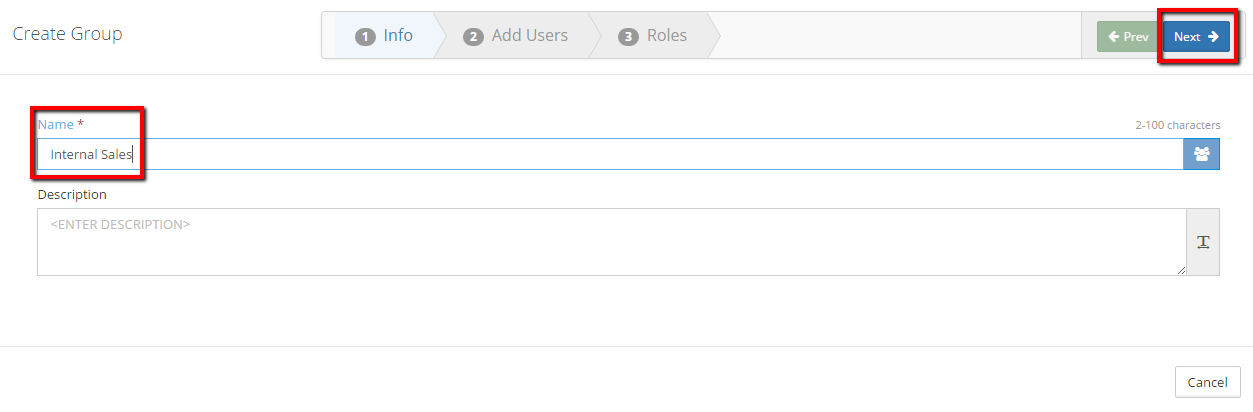
Task: Click the Description field label
Action: pos(72,194)
